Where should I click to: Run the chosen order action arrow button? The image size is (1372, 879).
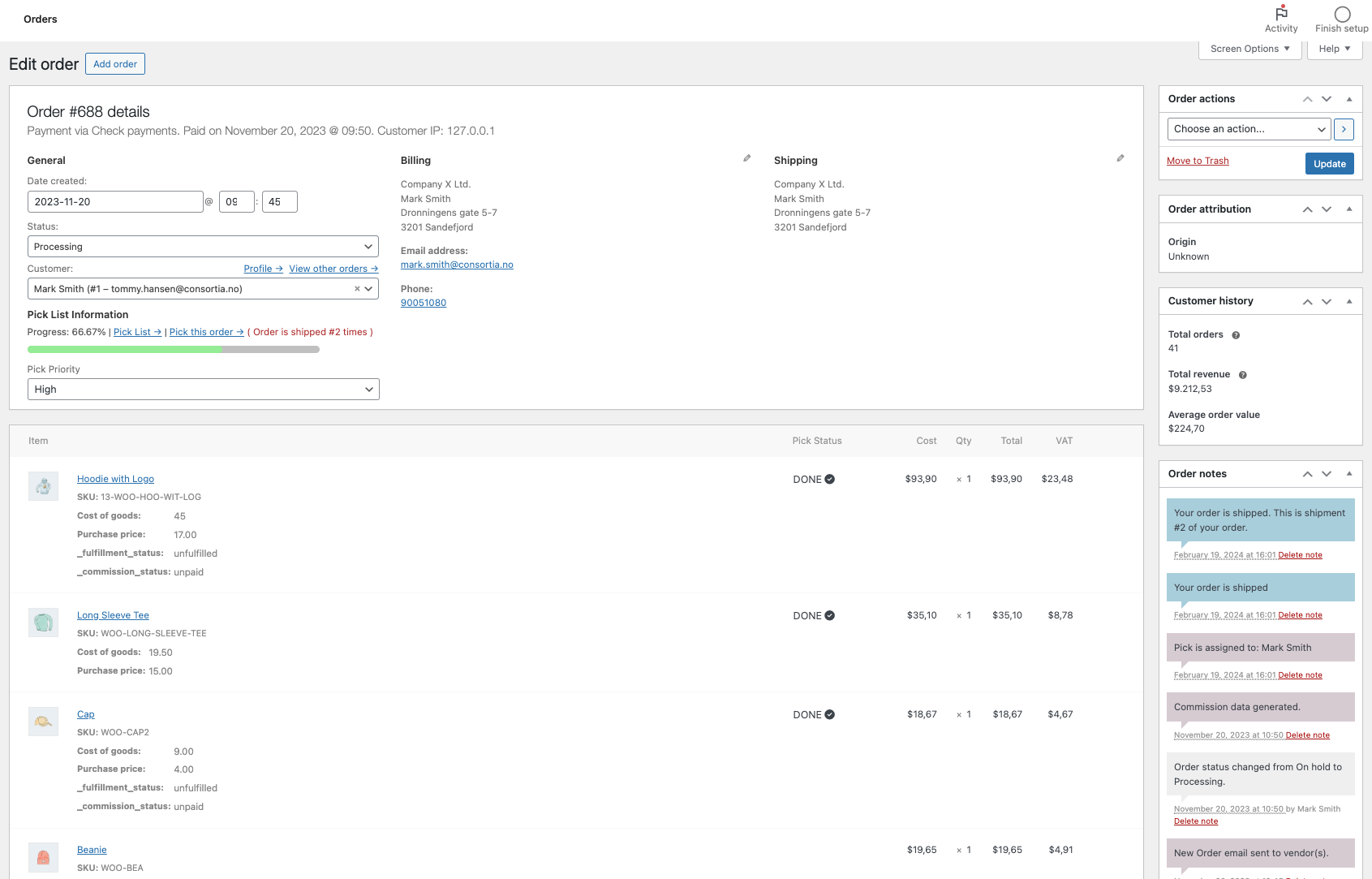pyautogui.click(x=1344, y=129)
